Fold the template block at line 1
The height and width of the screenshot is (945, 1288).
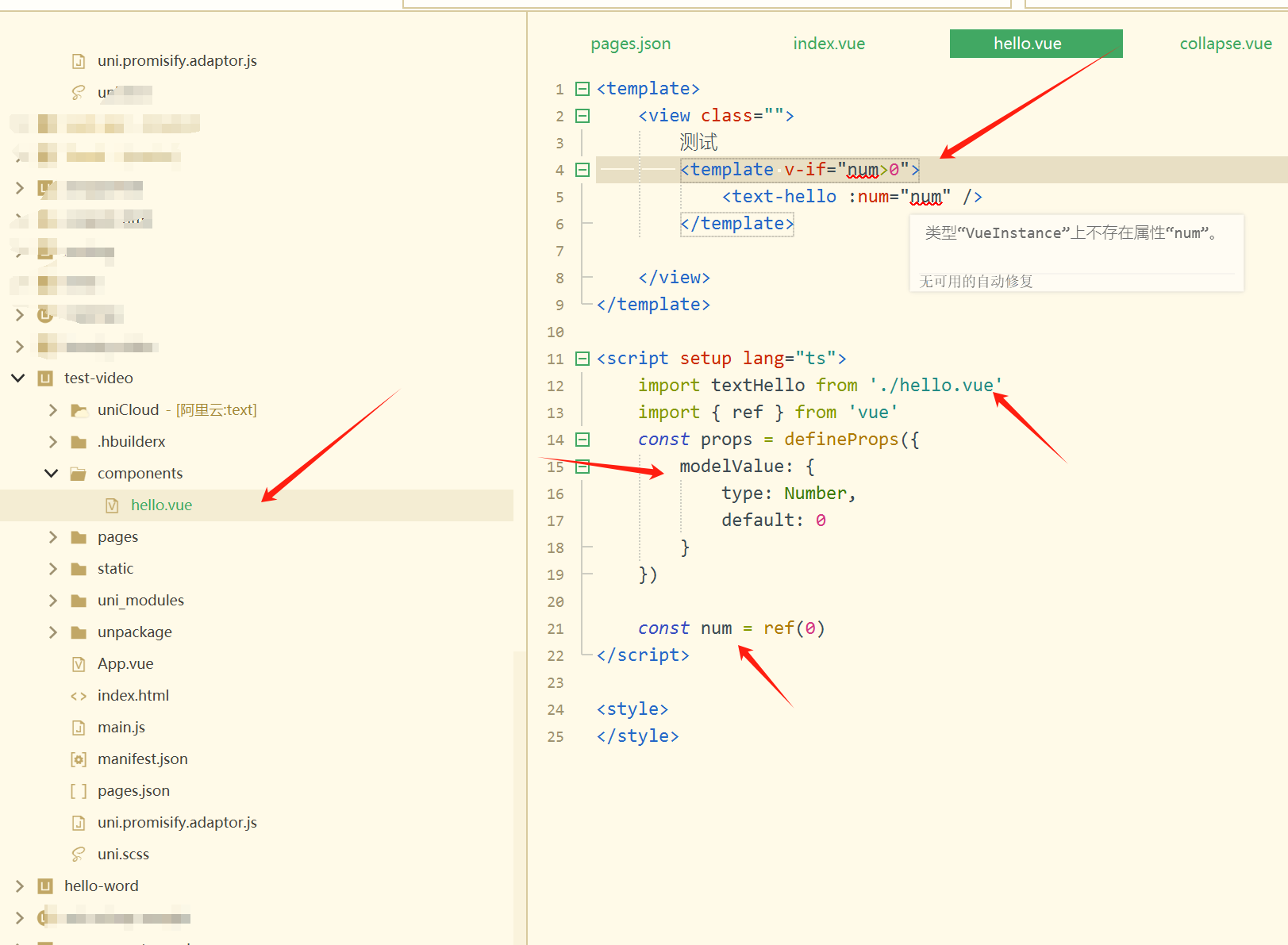(582, 89)
